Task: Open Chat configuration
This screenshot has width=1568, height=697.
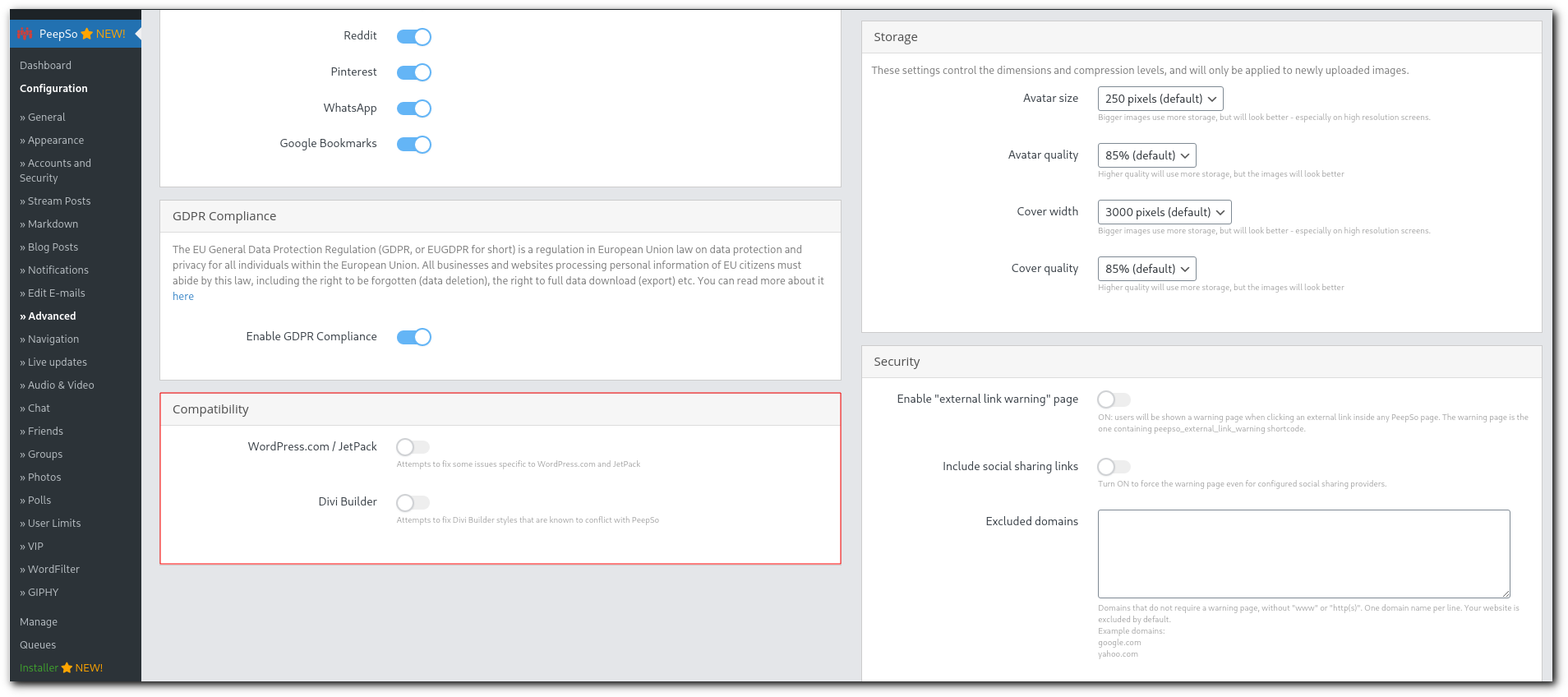Action: pos(35,409)
